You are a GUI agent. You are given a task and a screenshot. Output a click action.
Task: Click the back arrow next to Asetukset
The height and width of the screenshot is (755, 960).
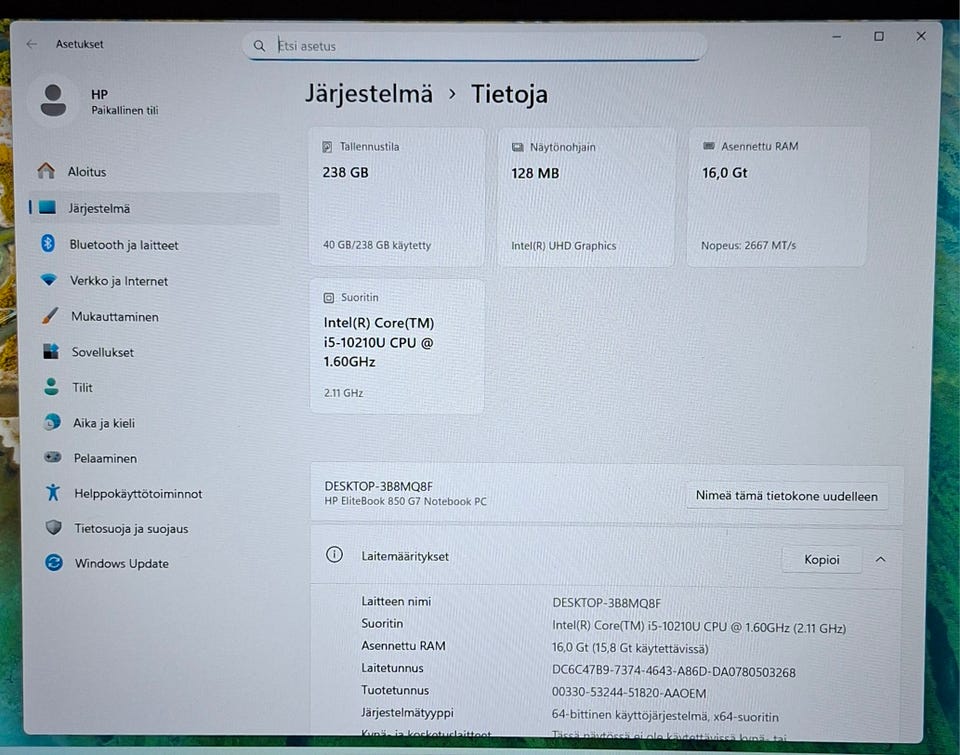tap(32, 44)
